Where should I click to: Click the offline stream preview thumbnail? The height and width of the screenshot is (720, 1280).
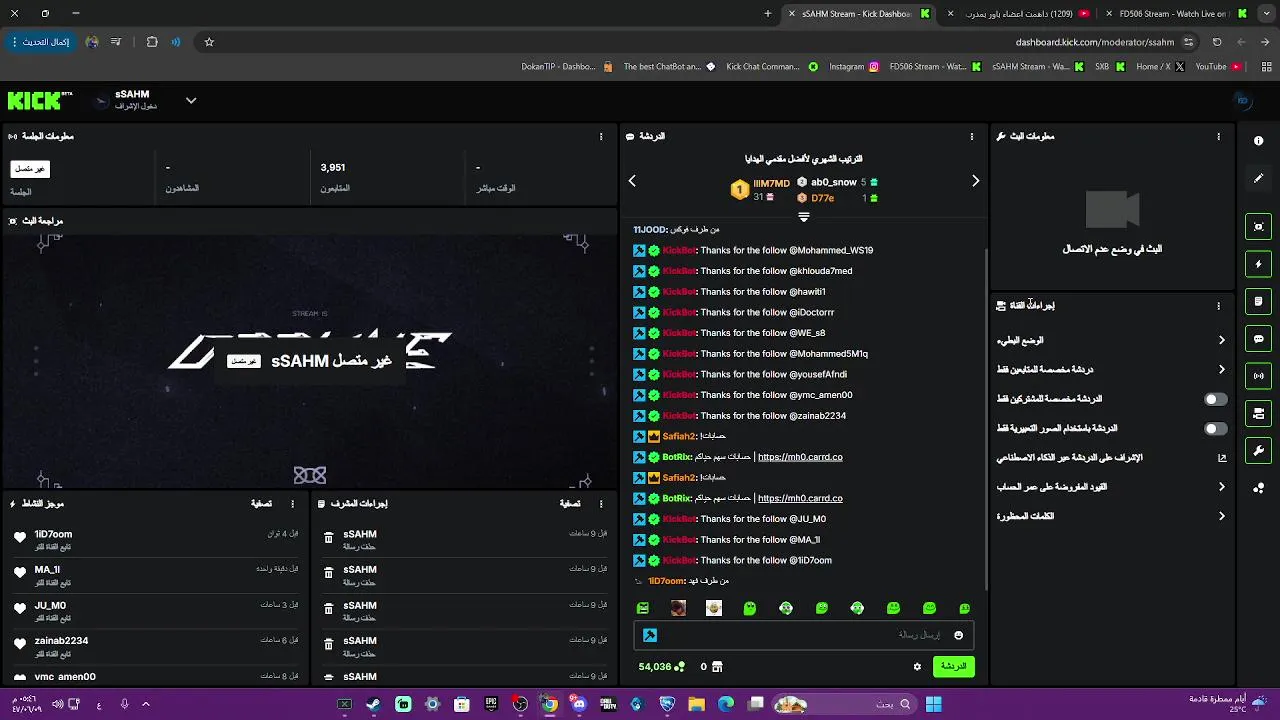pos(310,360)
